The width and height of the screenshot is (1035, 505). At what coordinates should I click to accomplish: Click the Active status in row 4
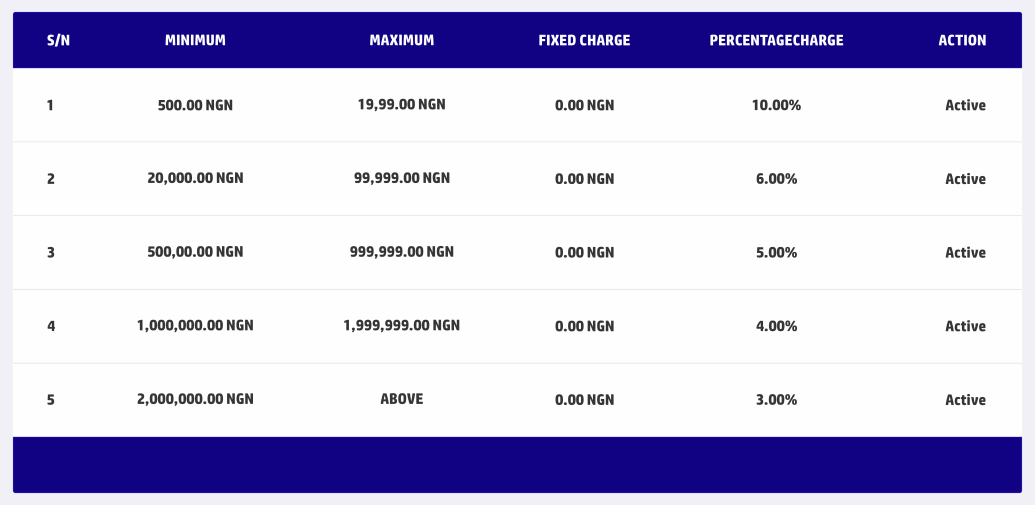pyautogui.click(x=965, y=326)
